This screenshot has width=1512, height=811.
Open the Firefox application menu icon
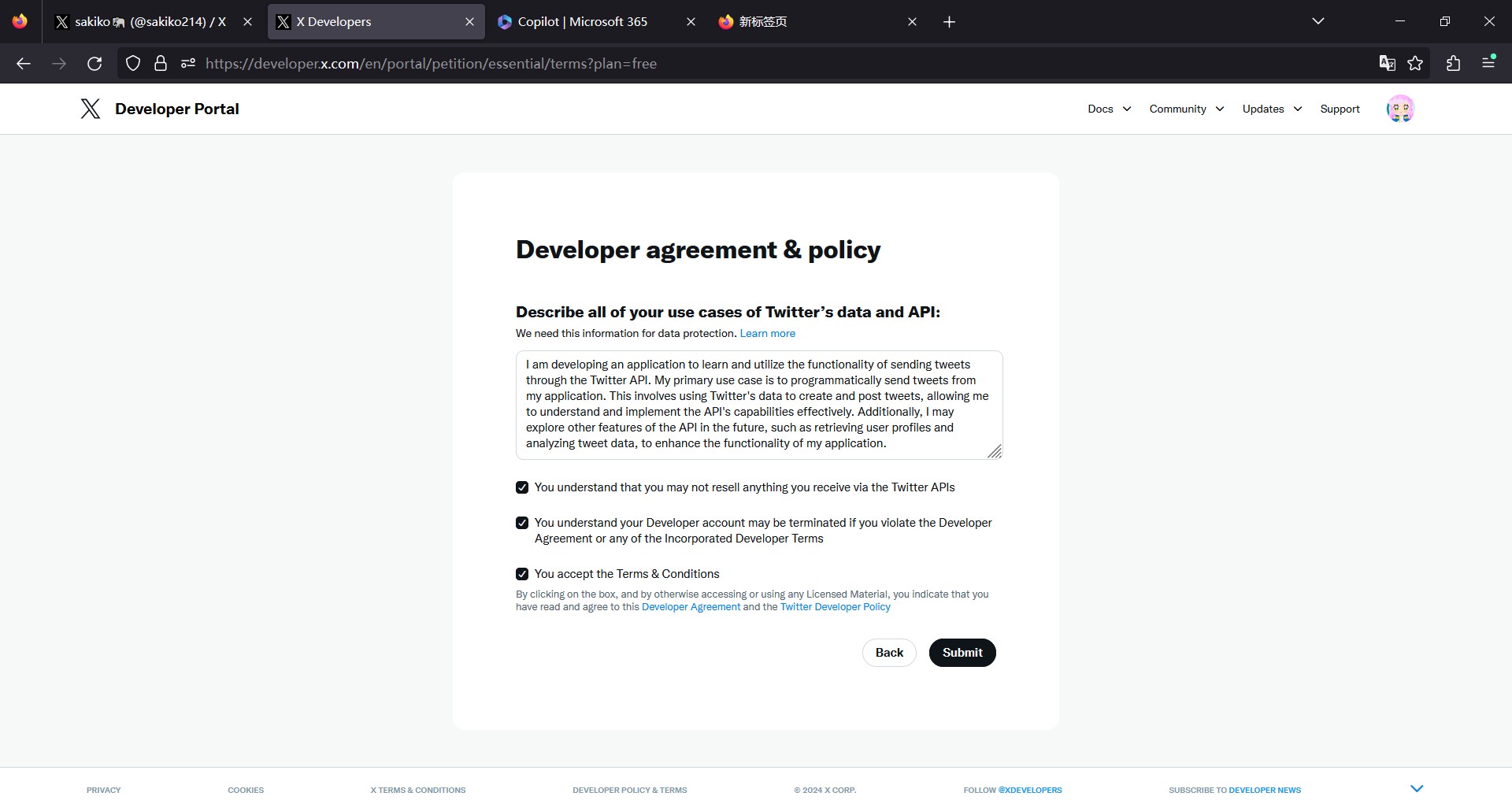tap(1488, 64)
